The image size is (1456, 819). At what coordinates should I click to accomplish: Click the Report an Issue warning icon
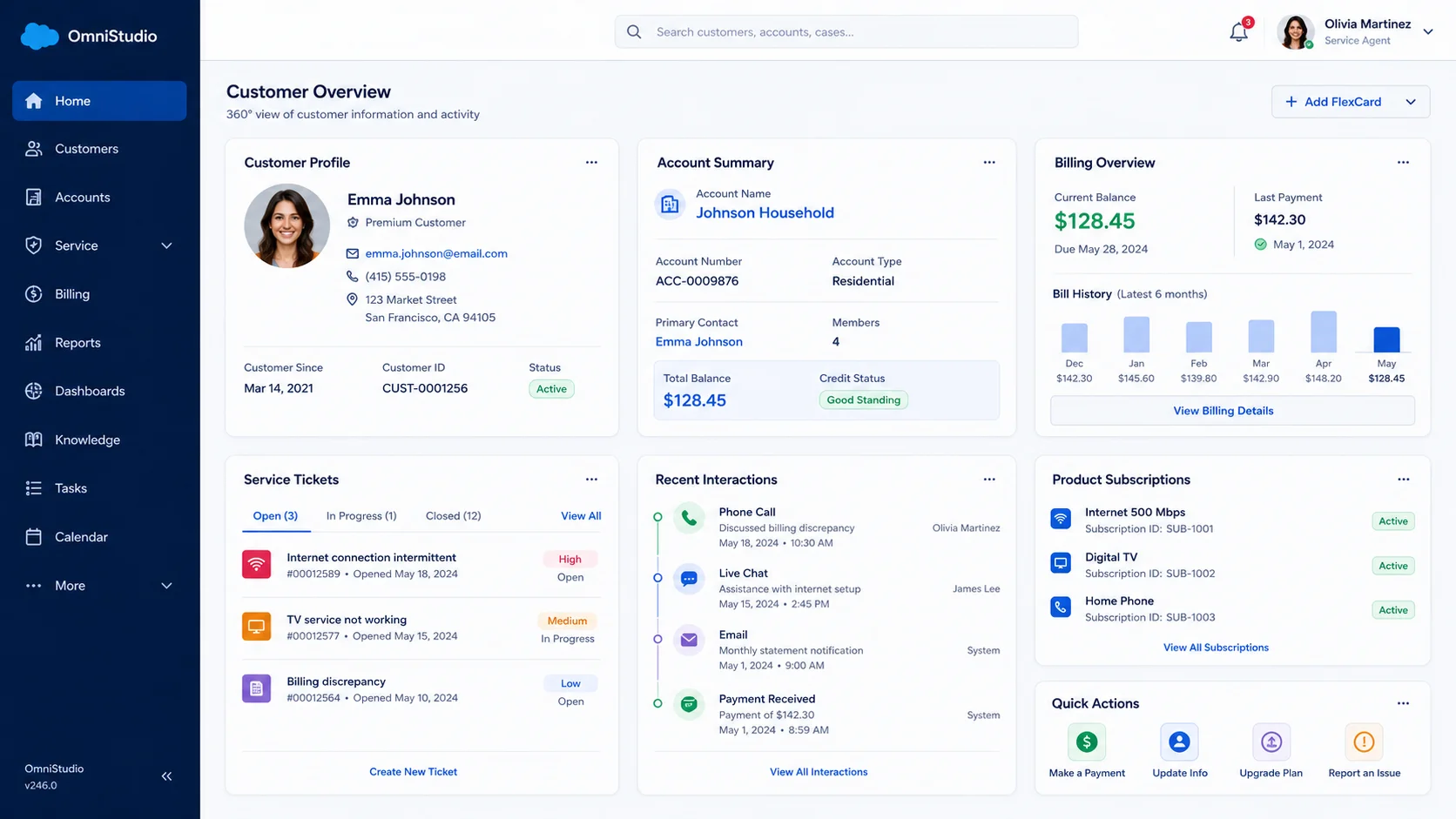coord(1364,742)
